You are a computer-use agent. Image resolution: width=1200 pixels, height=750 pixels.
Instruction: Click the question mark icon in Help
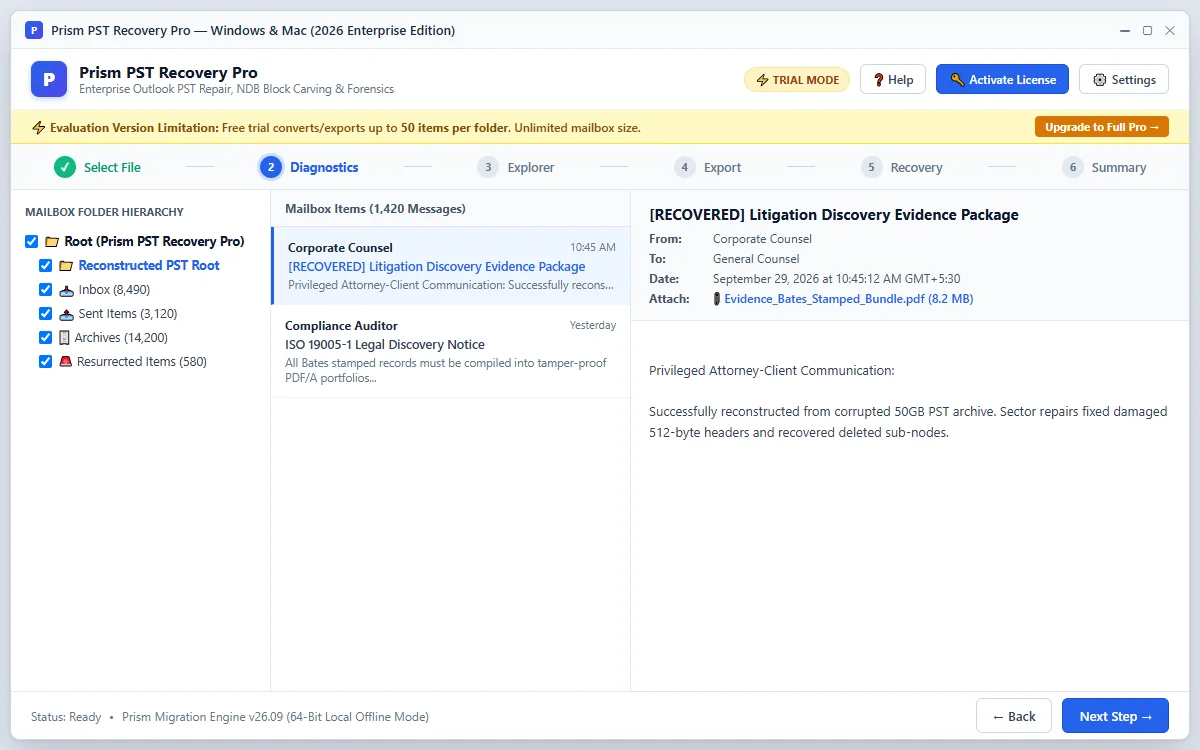(878, 80)
